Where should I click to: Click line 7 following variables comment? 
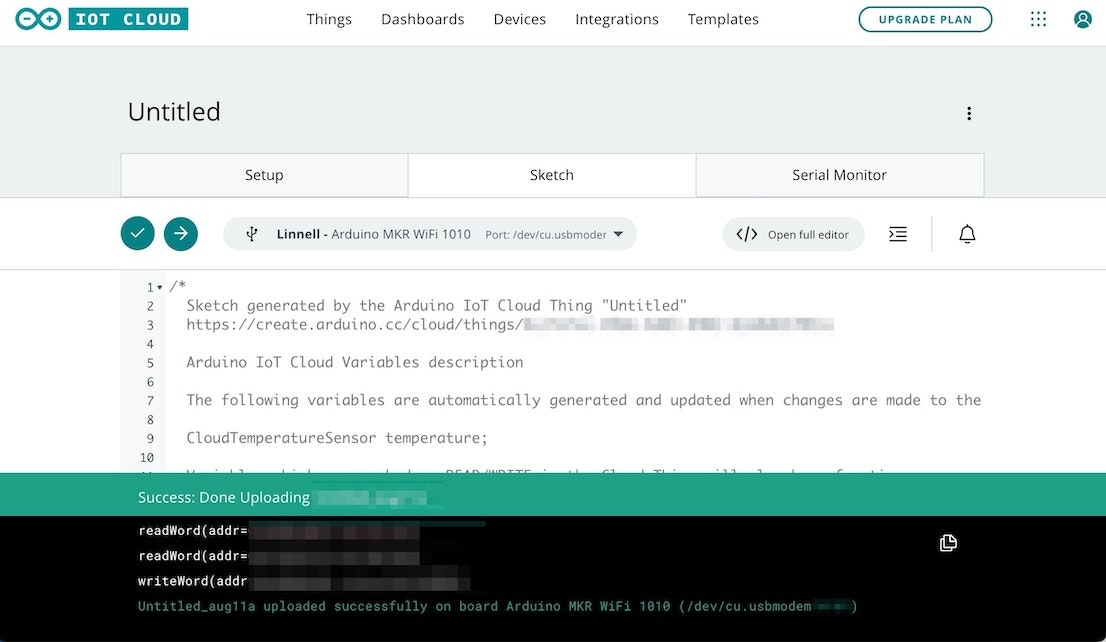(x=583, y=400)
